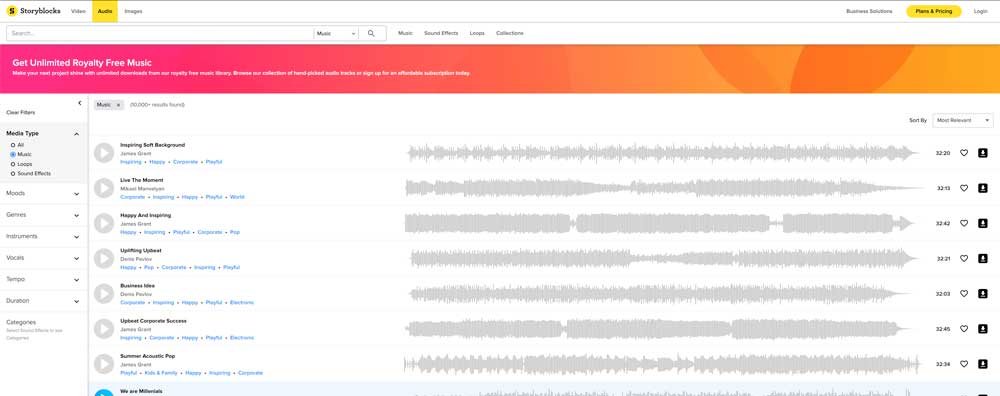Click the search magnifier icon
The height and width of the screenshot is (396, 1000).
click(x=371, y=33)
